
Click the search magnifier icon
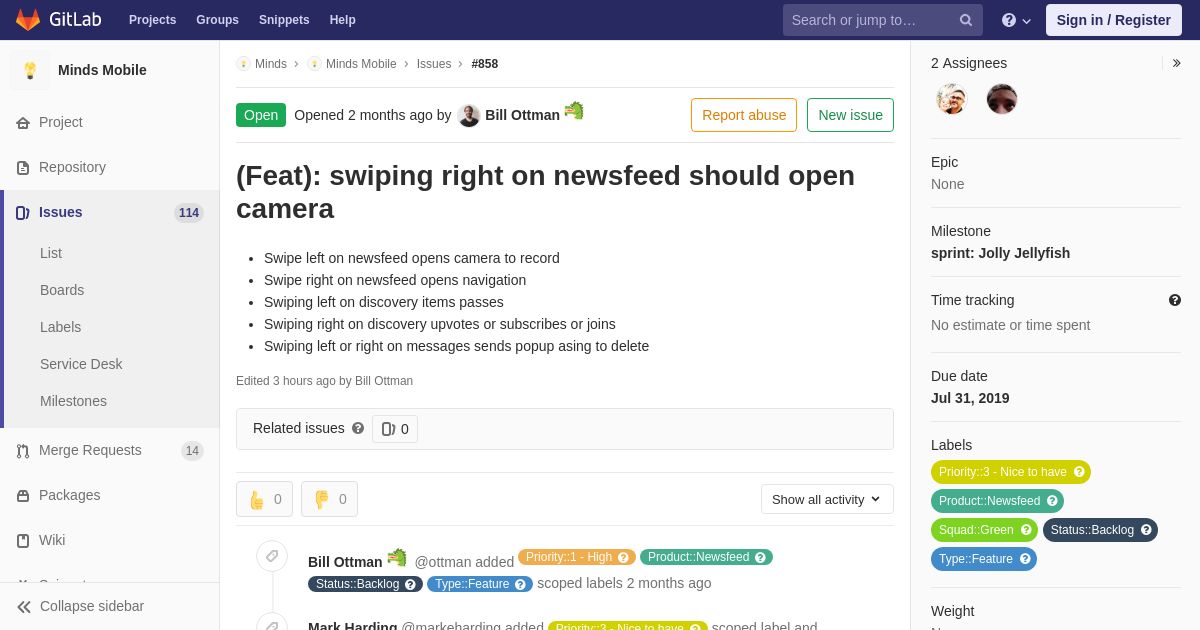[x=966, y=20]
